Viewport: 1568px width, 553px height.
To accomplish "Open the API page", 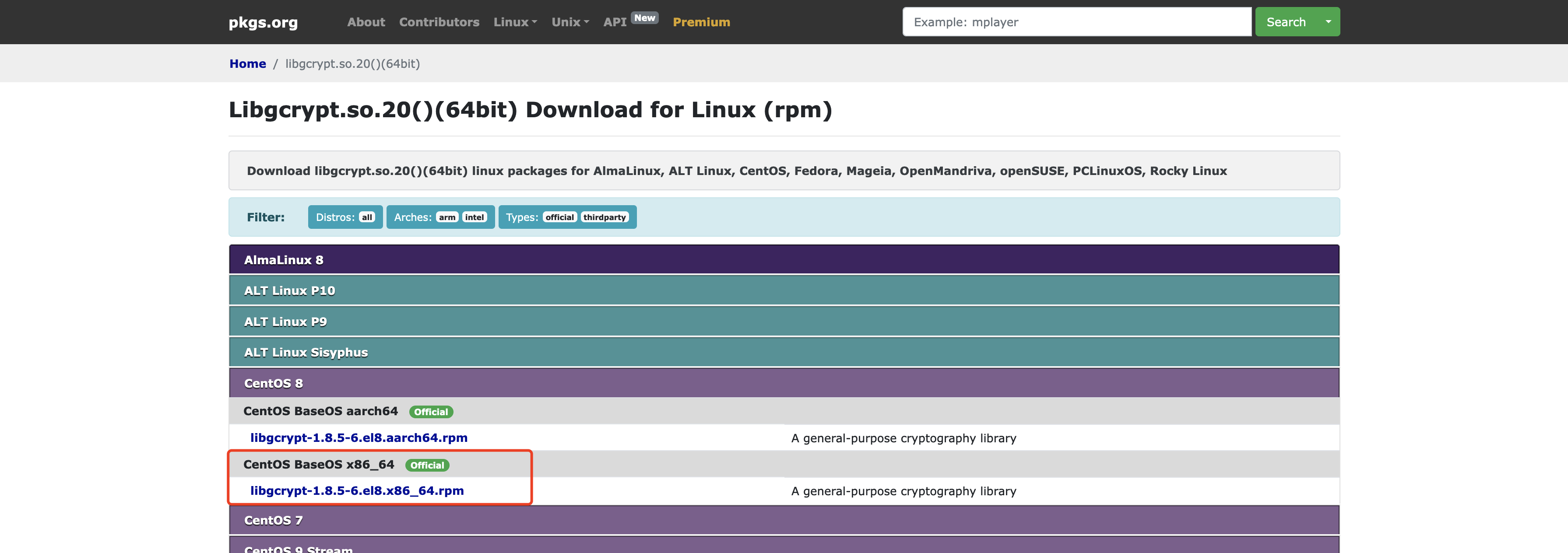I will point(615,22).
